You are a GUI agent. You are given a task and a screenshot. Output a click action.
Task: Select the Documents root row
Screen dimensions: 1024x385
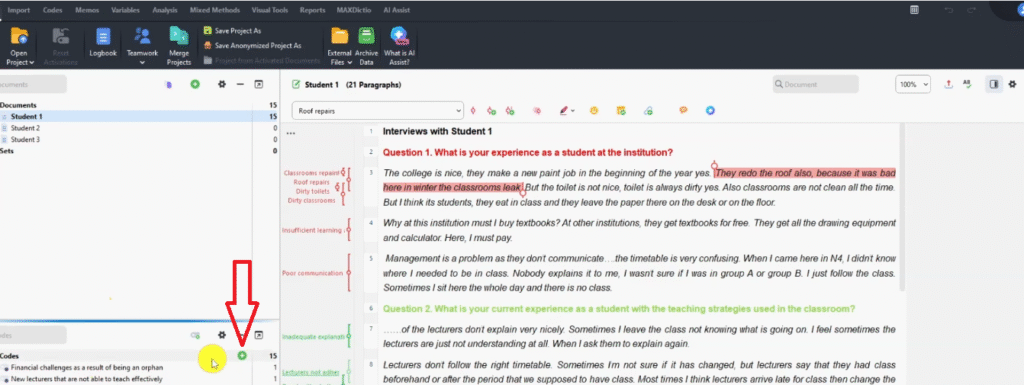(x=139, y=105)
